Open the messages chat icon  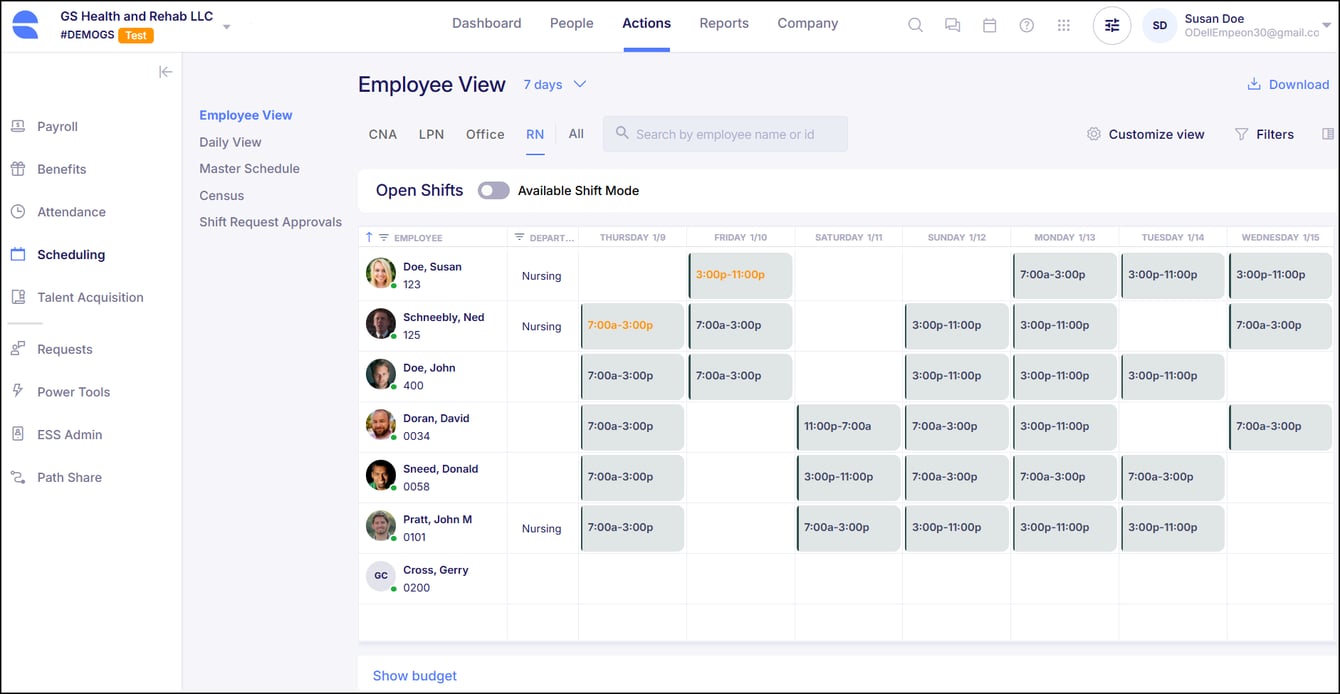coord(952,24)
